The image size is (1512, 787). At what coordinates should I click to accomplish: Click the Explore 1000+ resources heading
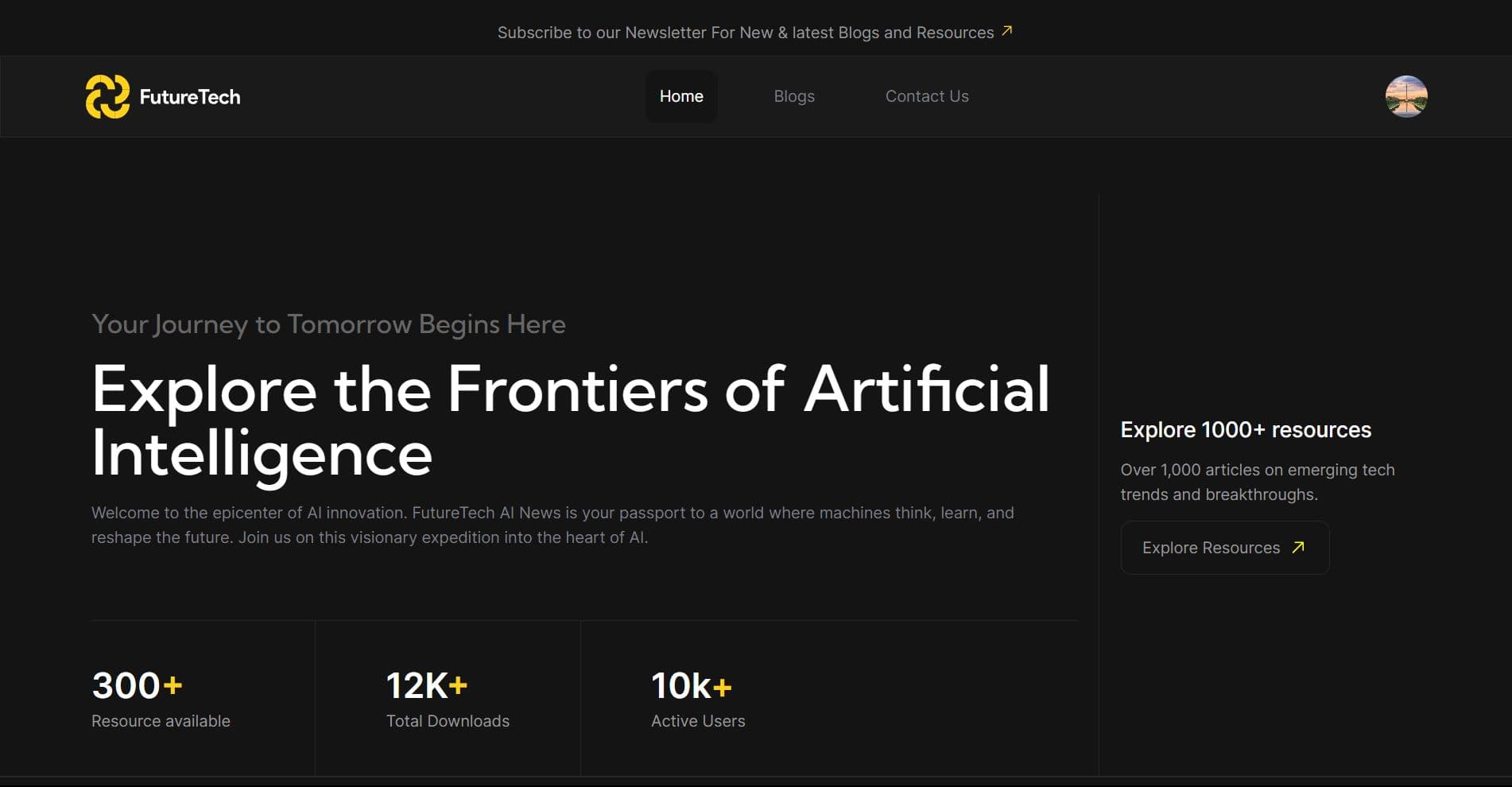click(1245, 430)
